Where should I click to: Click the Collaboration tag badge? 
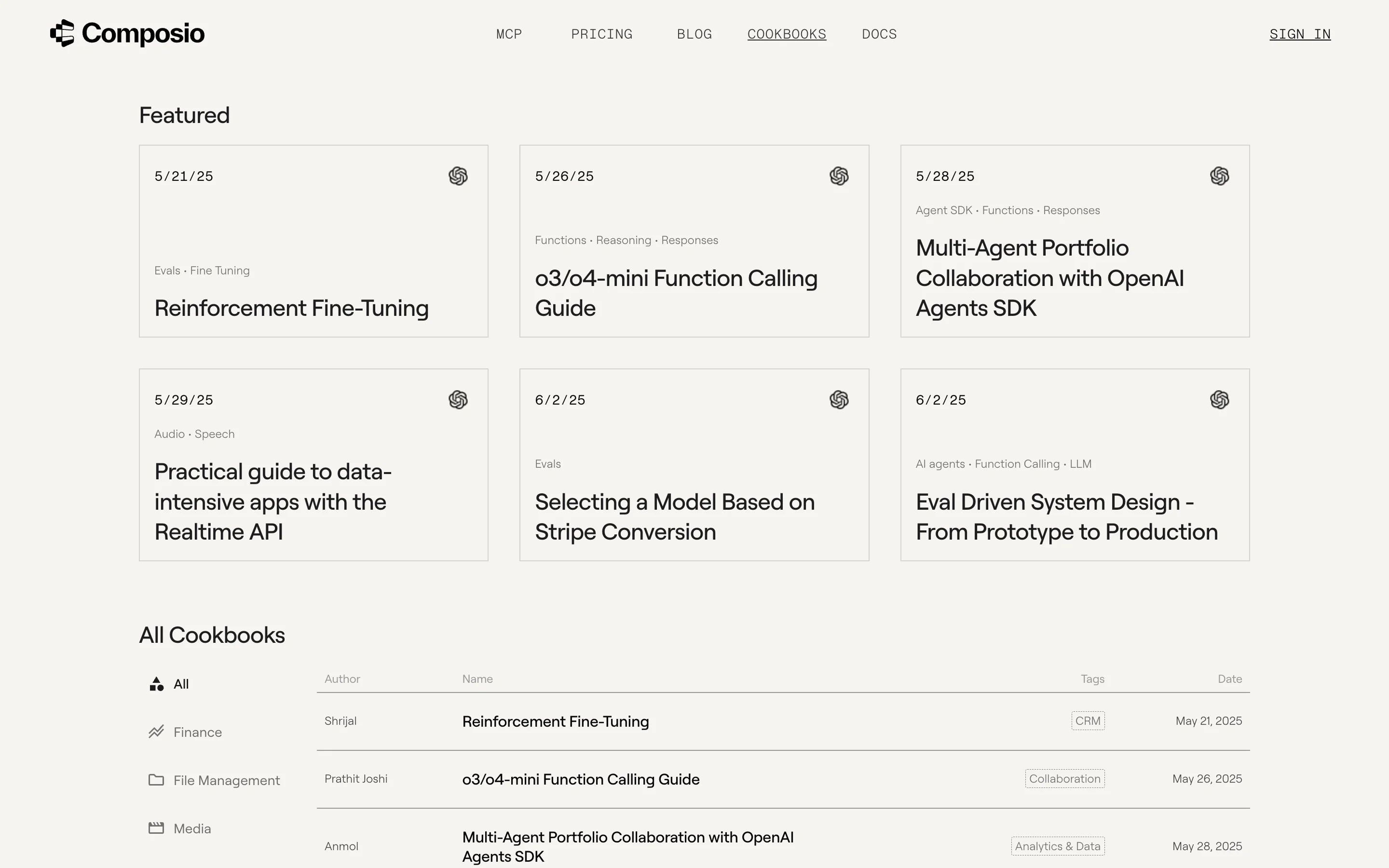tap(1064, 779)
